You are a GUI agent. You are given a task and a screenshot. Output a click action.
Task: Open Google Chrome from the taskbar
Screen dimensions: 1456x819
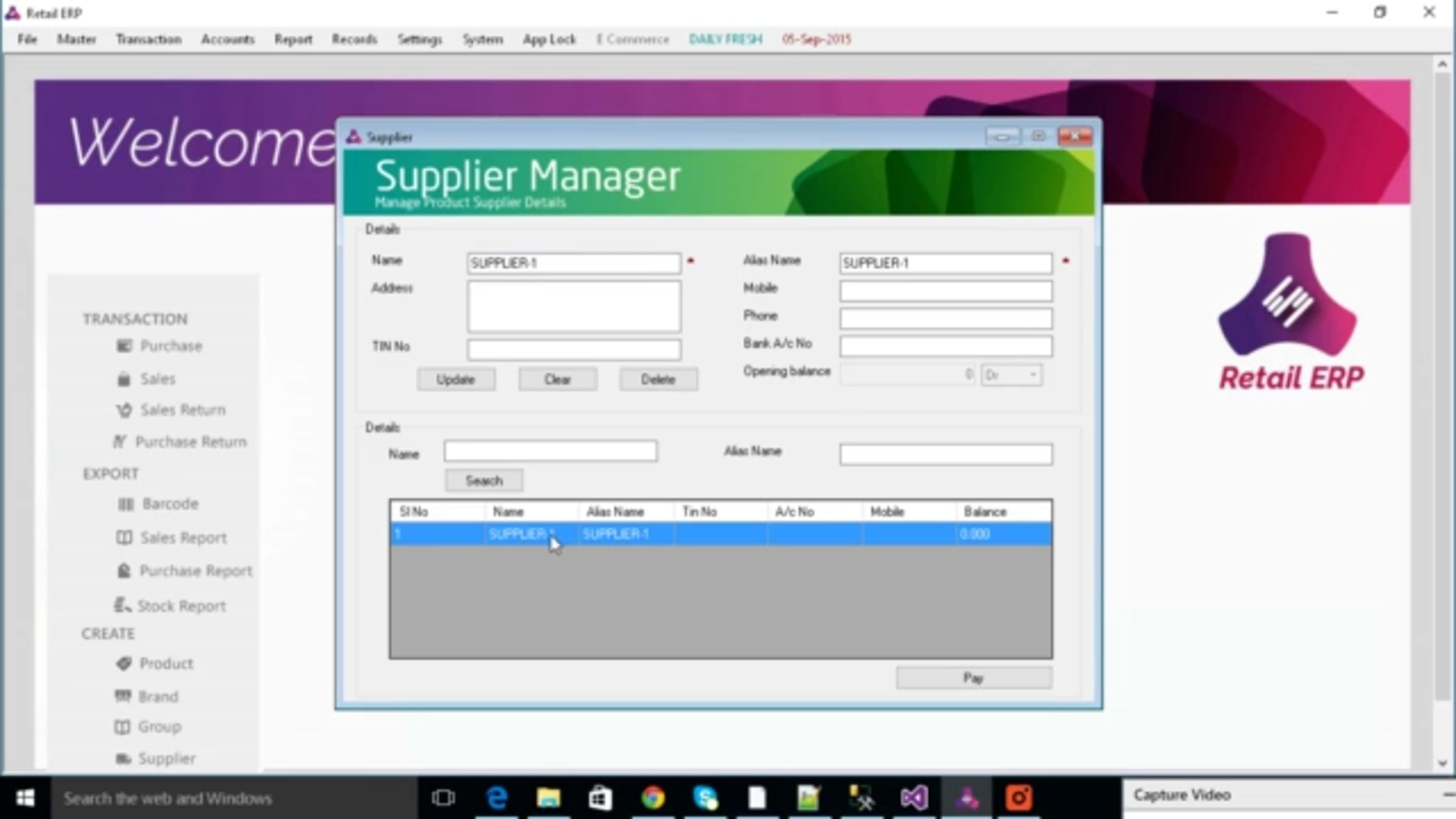653,797
